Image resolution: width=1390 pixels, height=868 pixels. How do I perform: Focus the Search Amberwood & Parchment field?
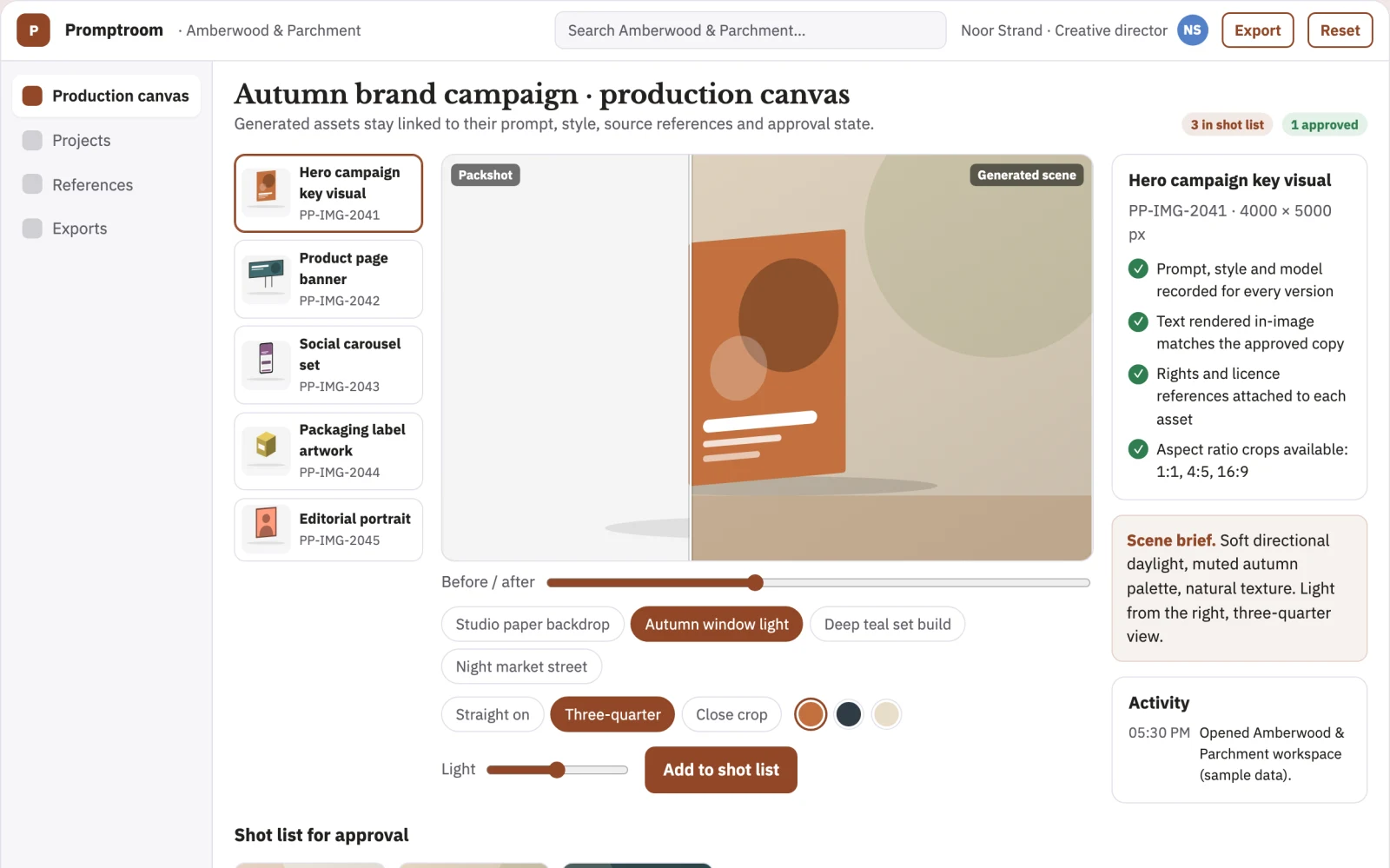click(x=751, y=30)
